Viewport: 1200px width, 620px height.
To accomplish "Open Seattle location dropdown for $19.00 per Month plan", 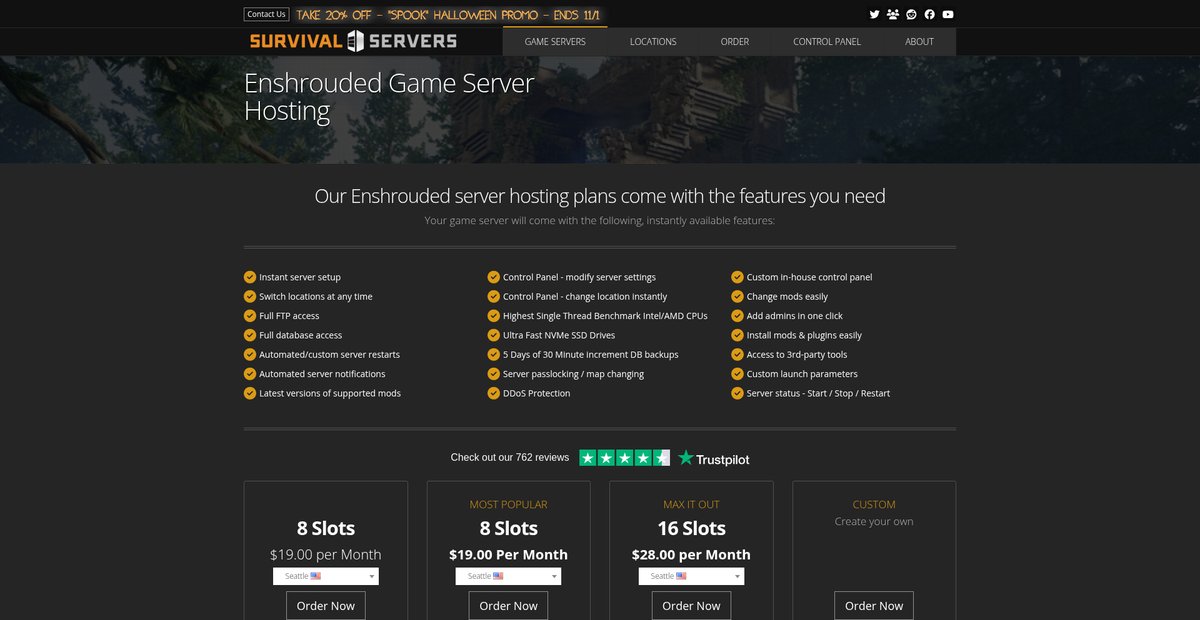I will 326,576.
